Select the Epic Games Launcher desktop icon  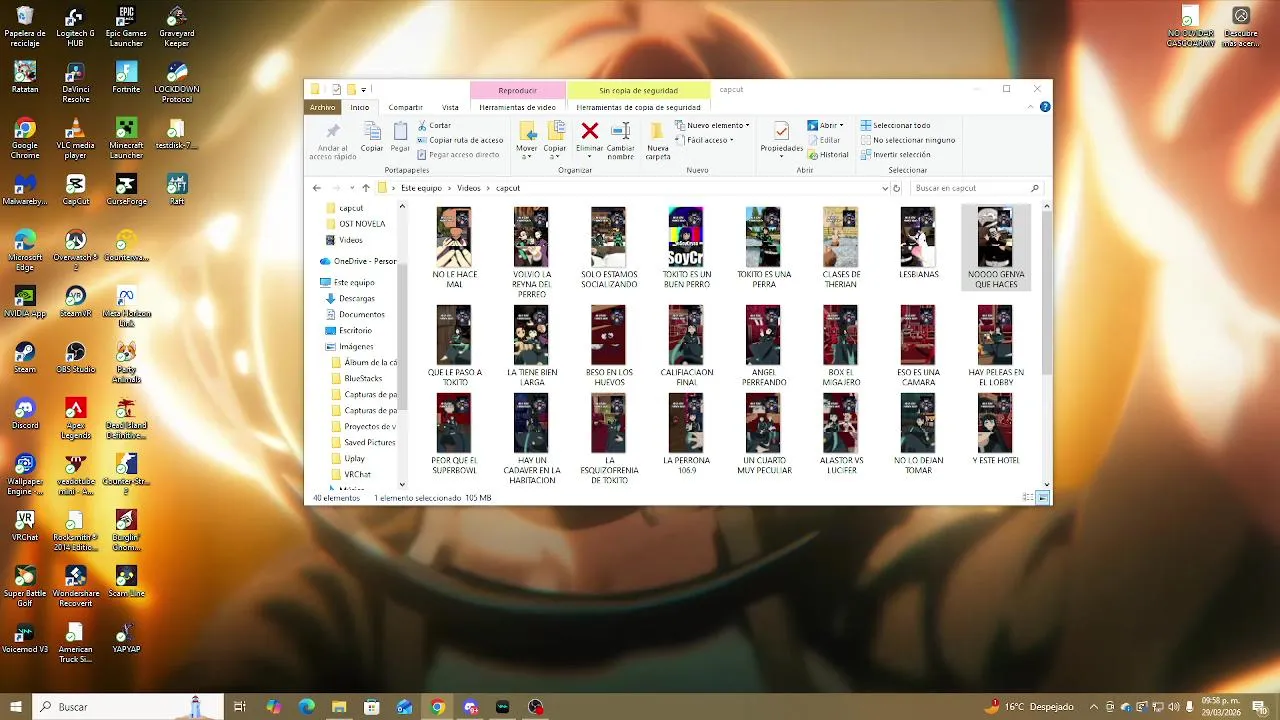coord(126,27)
